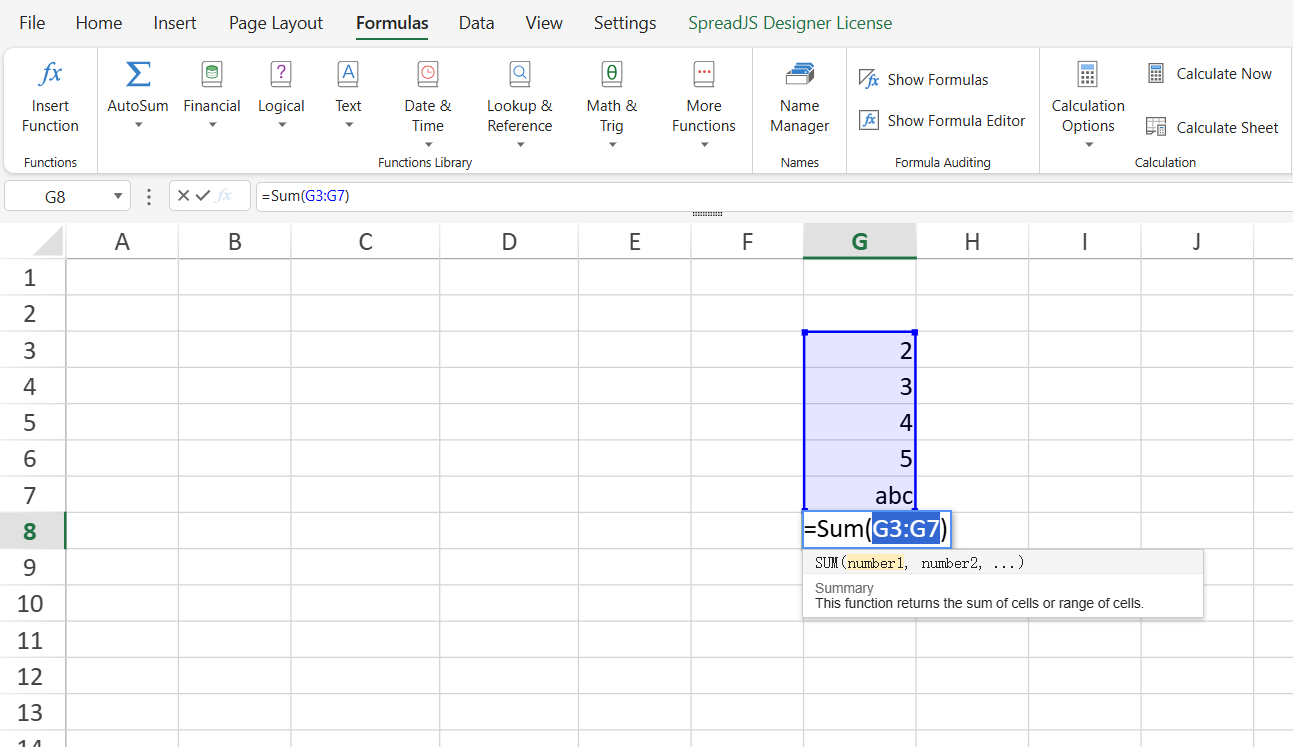Expand the Lookup & Reference dropdown arrow
1293x747 pixels.
(x=520, y=145)
